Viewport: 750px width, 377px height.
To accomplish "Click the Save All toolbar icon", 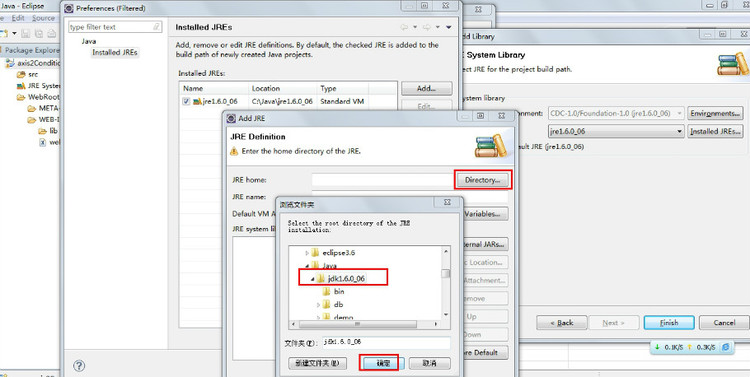I will pyautogui.click(x=39, y=33).
